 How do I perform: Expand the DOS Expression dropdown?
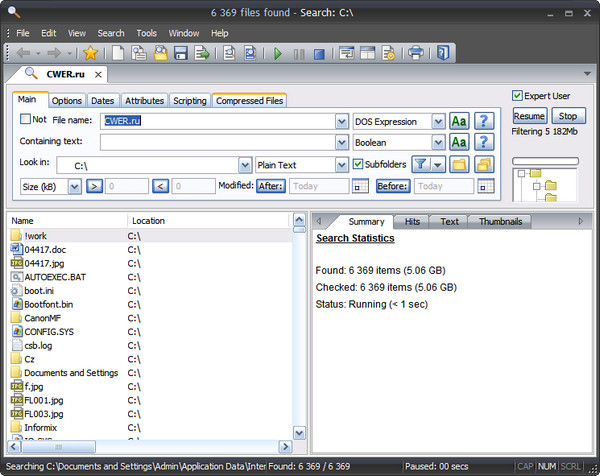438,121
